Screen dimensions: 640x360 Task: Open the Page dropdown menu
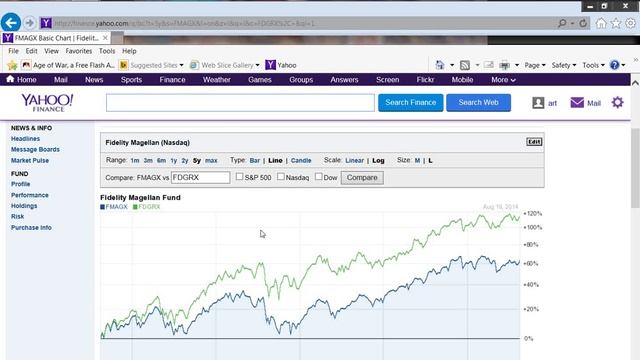point(535,65)
